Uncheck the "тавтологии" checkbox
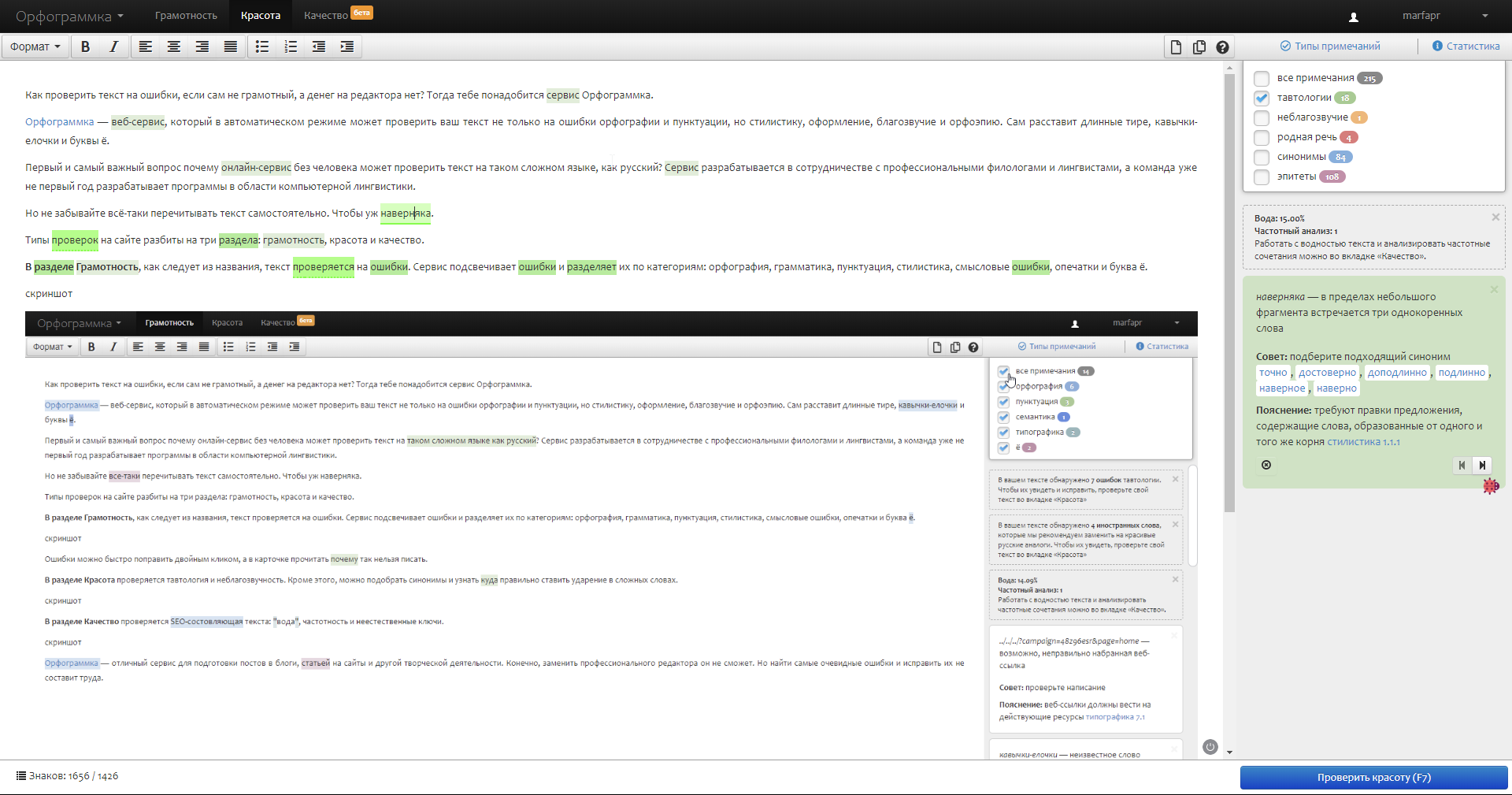1512x795 pixels. click(x=1262, y=98)
